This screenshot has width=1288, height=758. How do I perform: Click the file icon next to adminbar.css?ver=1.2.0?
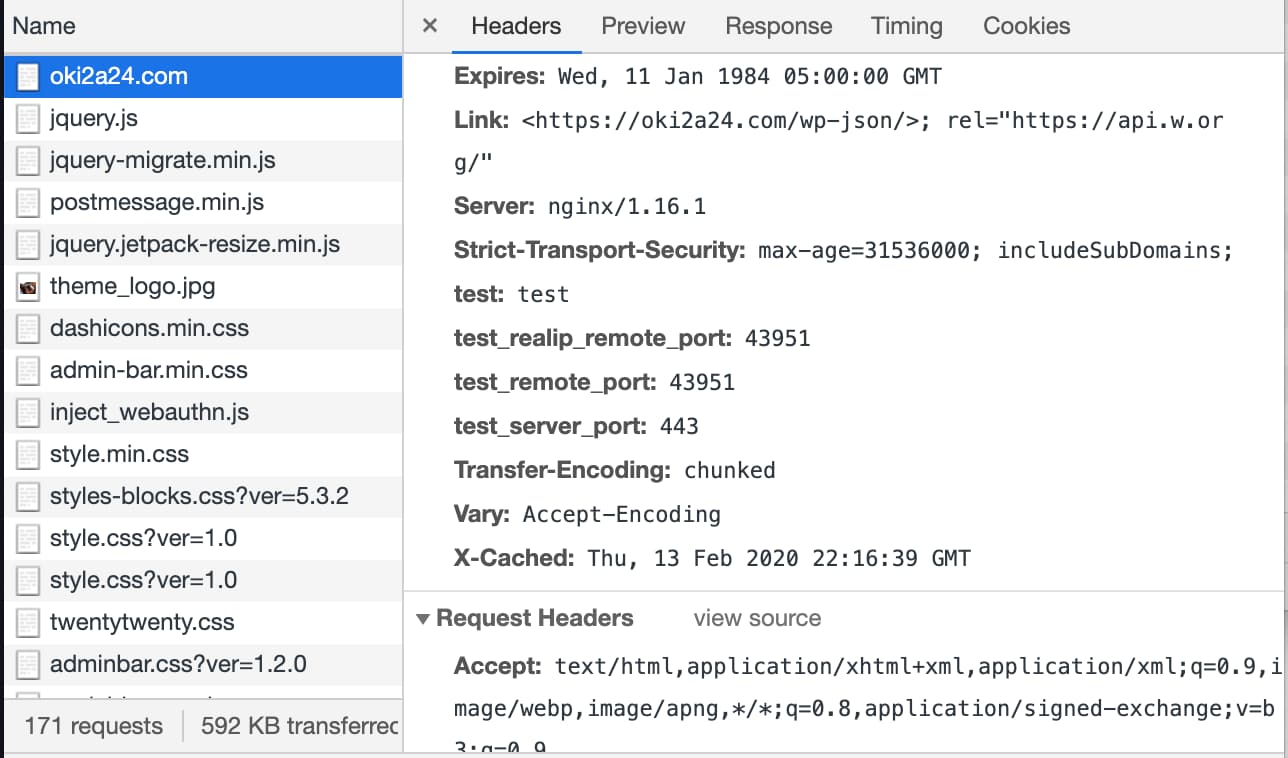(28, 665)
